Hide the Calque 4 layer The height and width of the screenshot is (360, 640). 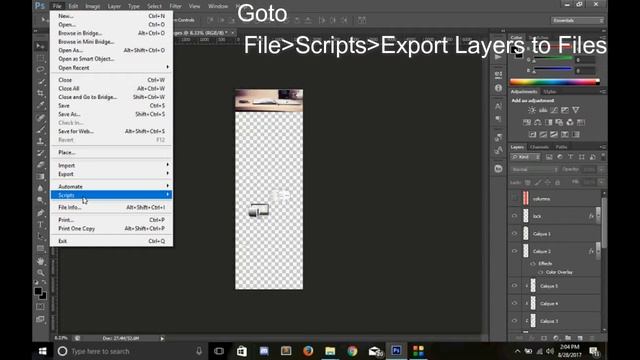[x=515, y=303]
